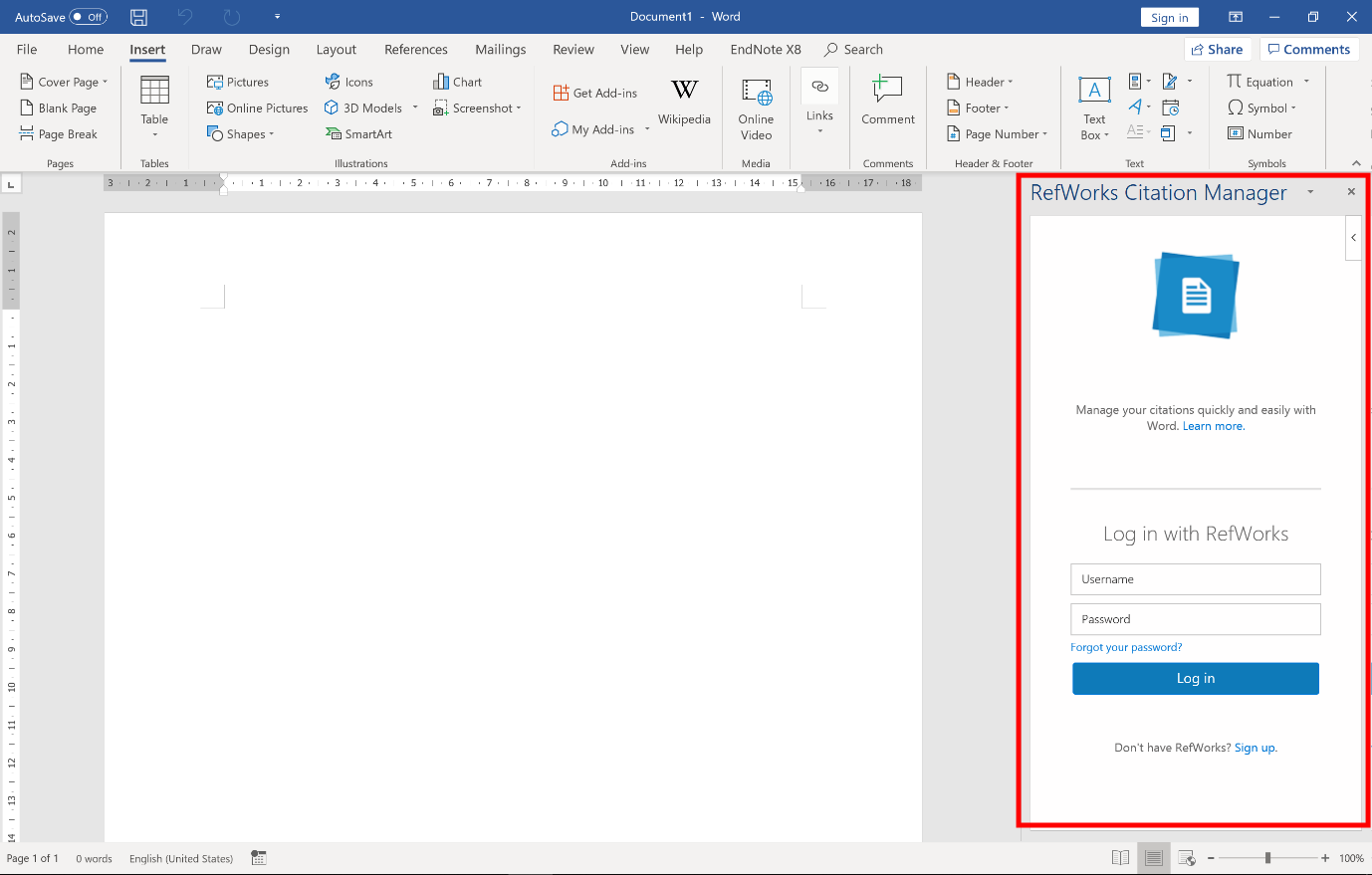
Task: Switch to the References tab
Action: [416, 50]
